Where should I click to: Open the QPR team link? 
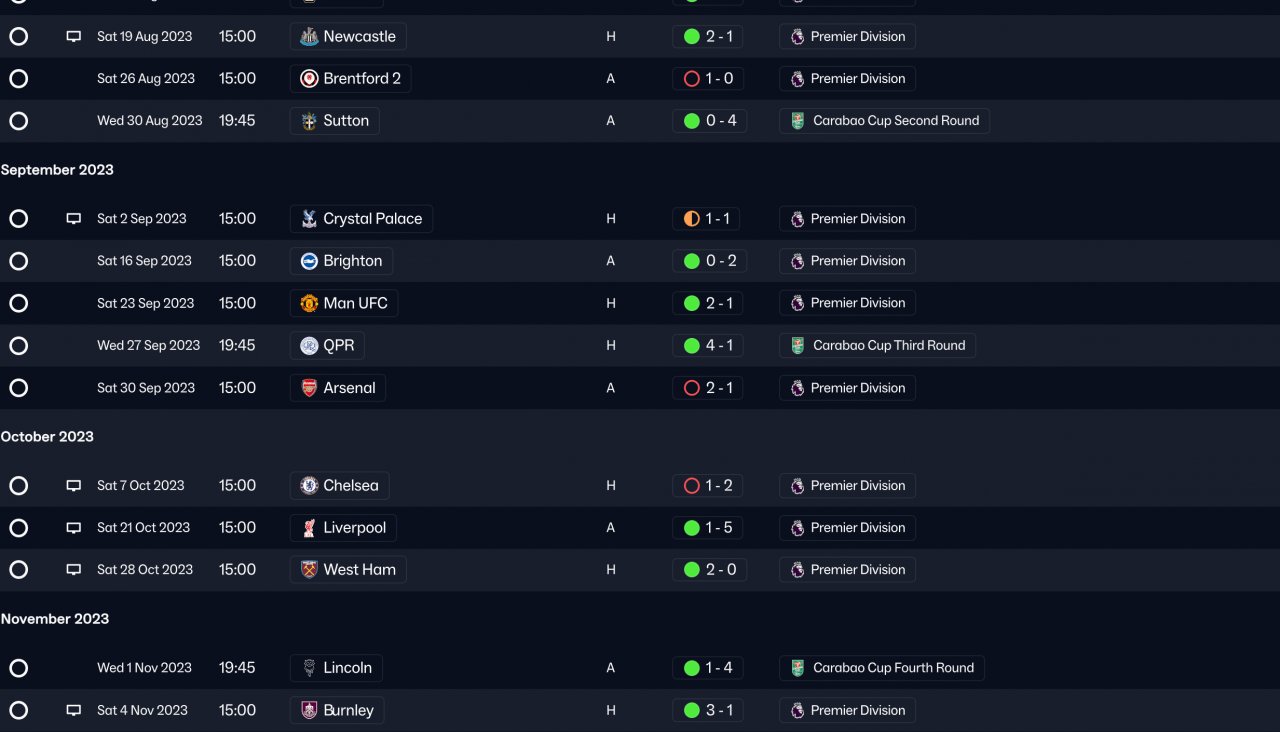[338, 346]
